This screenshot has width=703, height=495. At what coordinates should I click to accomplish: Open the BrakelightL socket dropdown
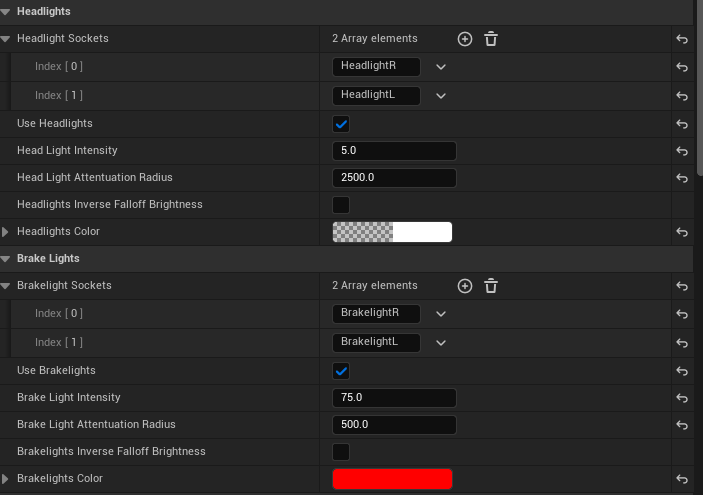[x=440, y=342]
